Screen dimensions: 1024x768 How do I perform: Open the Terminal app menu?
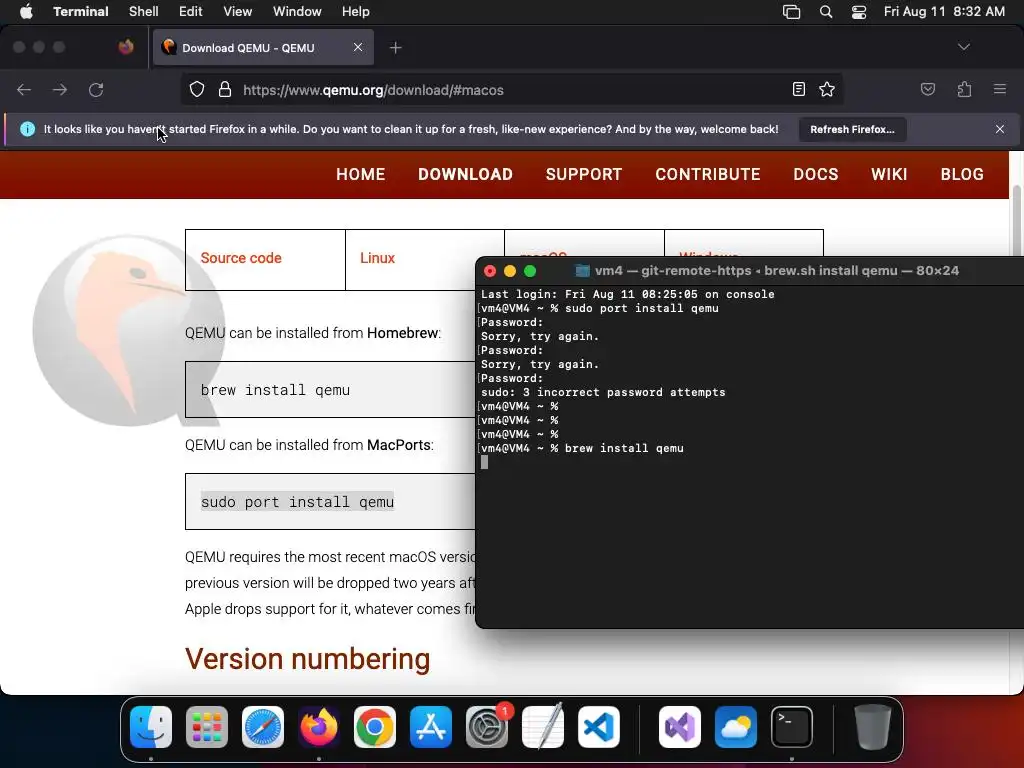80,11
